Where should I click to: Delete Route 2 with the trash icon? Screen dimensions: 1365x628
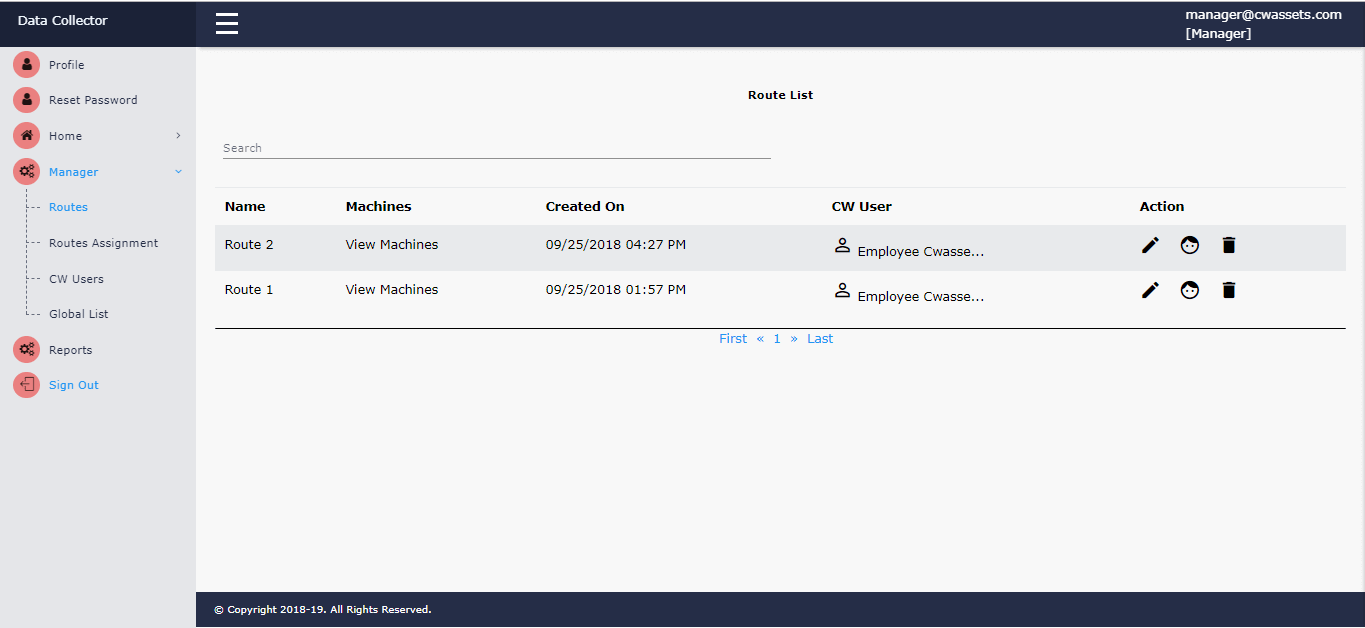pos(1229,245)
